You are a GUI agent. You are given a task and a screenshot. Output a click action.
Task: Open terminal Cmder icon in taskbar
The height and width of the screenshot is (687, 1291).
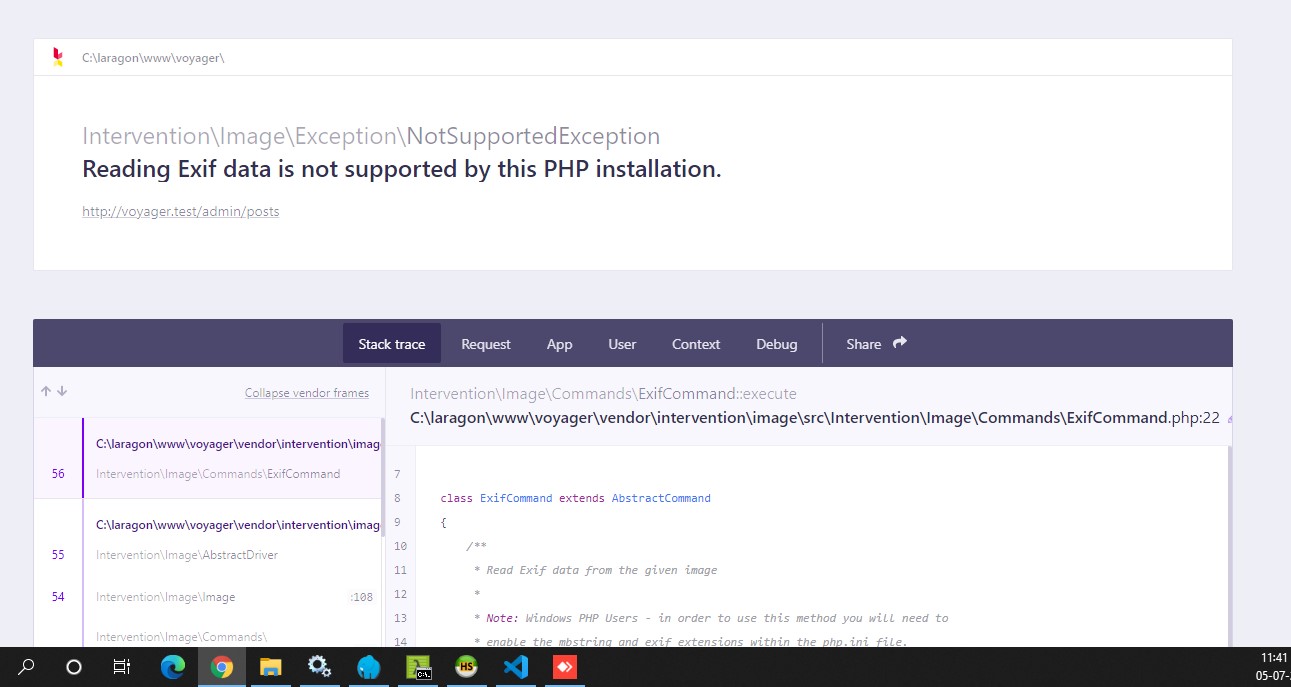418,667
